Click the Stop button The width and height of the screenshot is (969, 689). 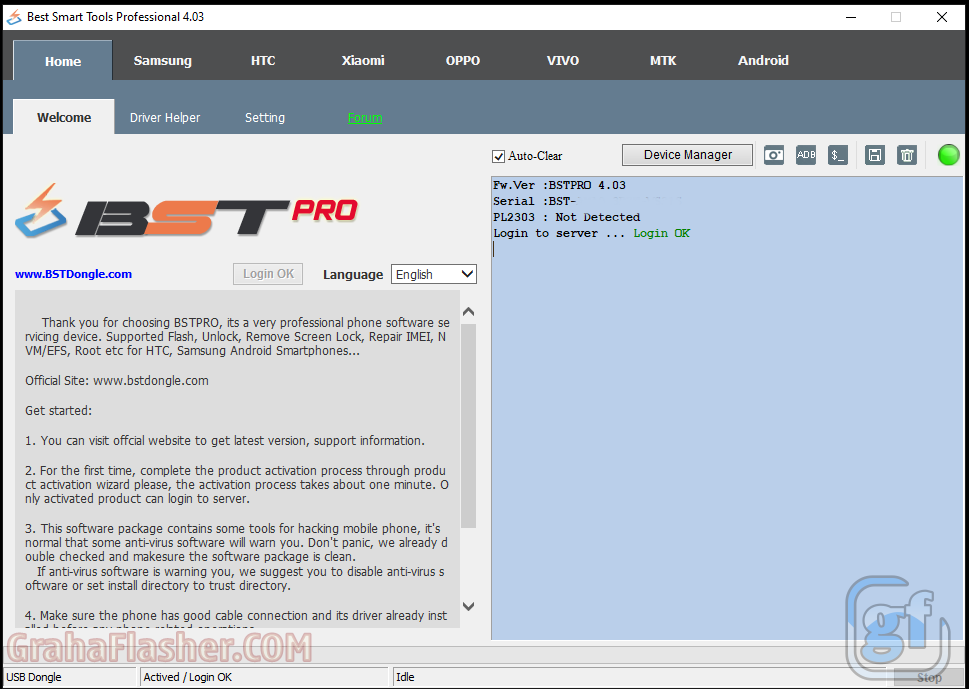click(x=929, y=677)
